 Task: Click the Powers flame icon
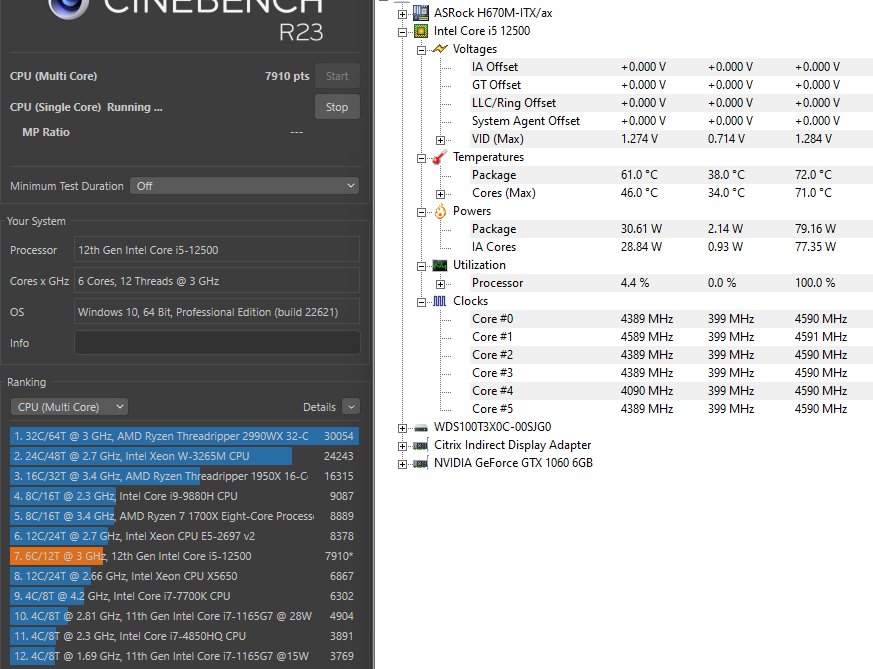point(440,211)
